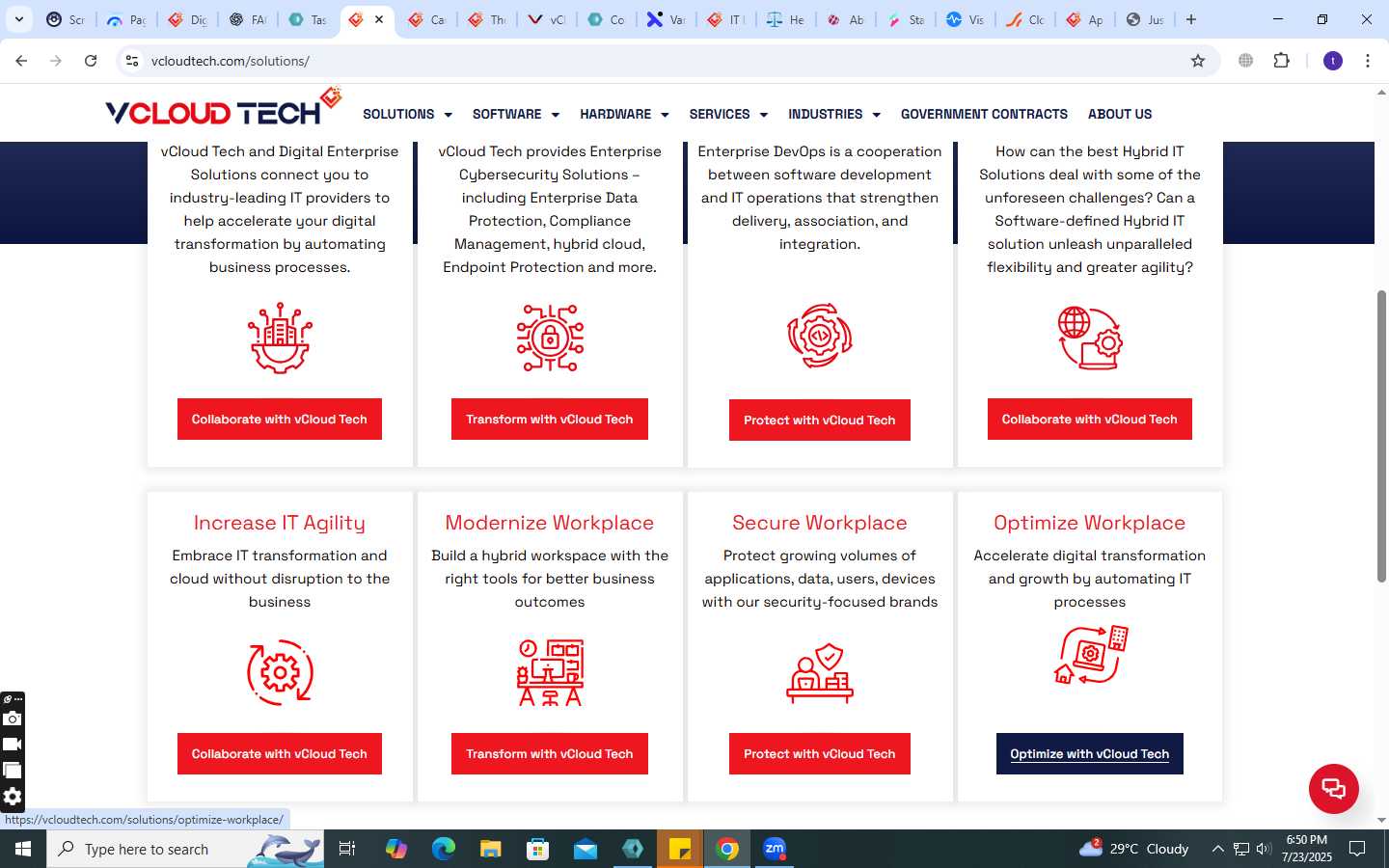Click the vCloud Tech logo
Viewport: 1389px width, 868px height.
coord(224,108)
